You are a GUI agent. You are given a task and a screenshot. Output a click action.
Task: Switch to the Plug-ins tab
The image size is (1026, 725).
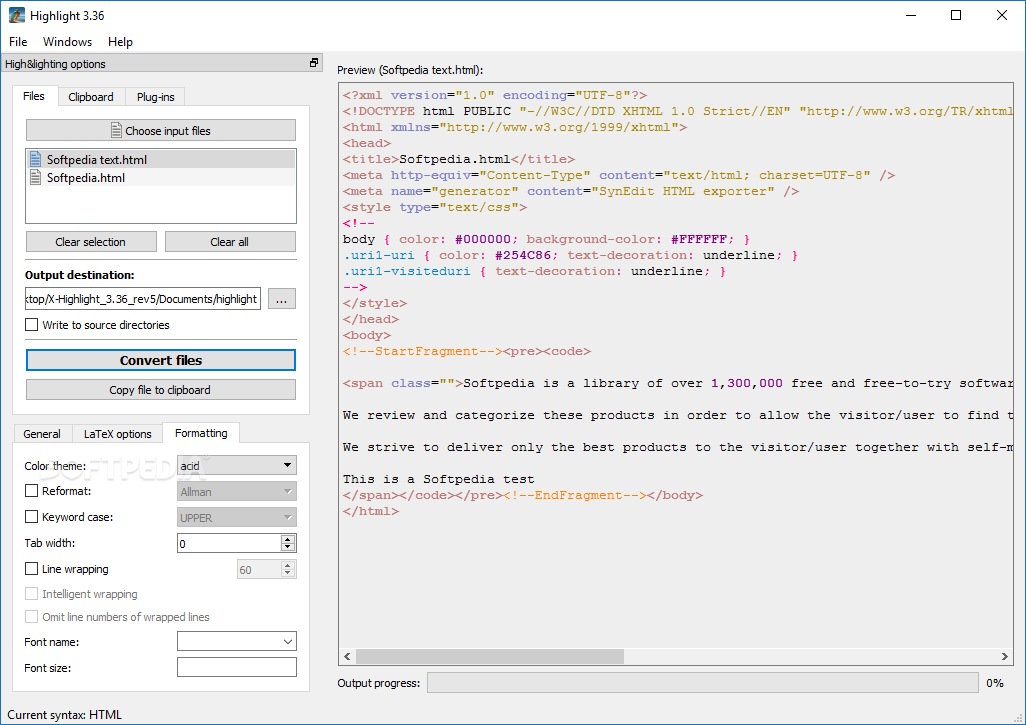[156, 97]
